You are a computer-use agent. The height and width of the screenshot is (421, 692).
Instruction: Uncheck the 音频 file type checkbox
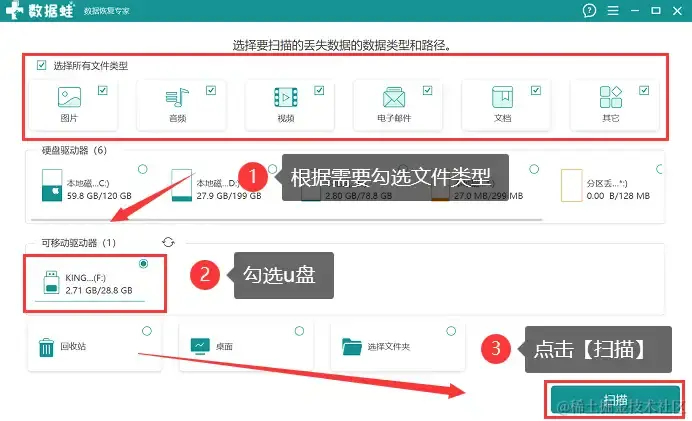(x=211, y=90)
